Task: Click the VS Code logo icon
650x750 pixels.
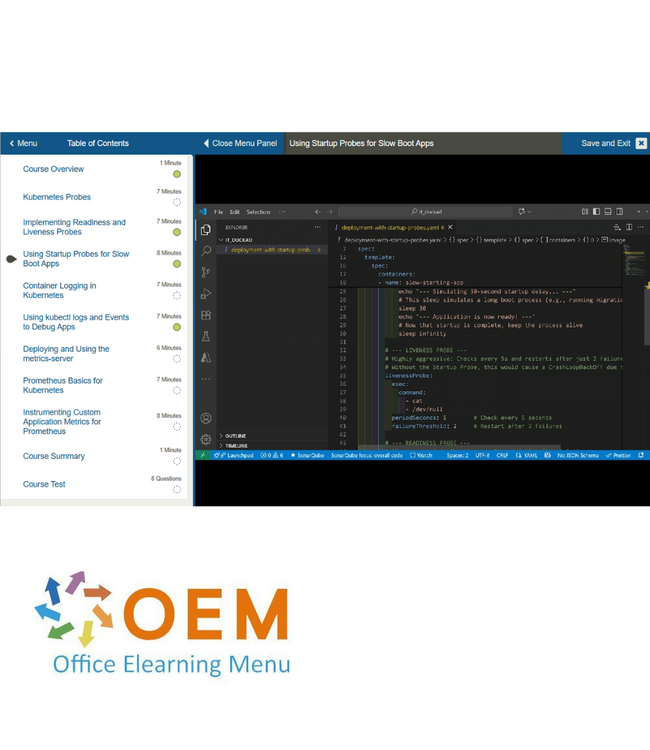Action: point(203,211)
